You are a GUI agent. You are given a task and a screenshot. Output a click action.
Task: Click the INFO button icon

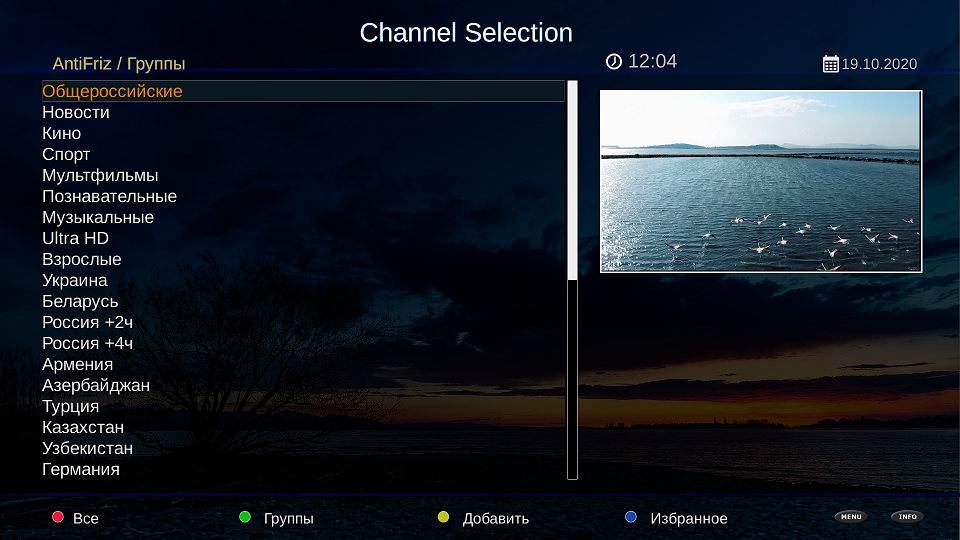click(x=907, y=517)
